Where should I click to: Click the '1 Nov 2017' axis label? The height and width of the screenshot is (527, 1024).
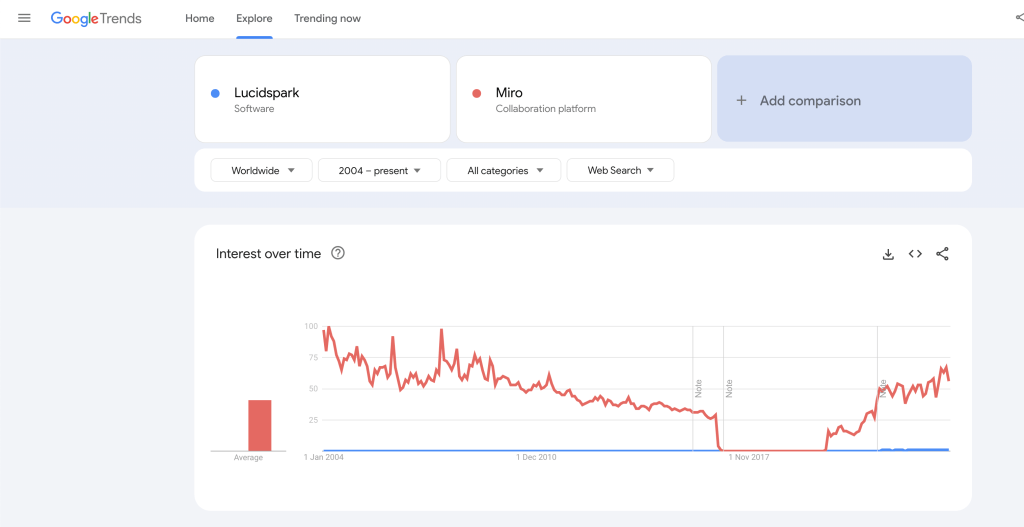tap(749, 457)
